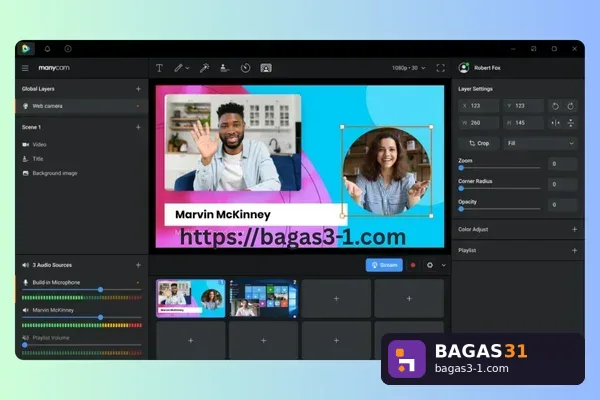Select the Draw pencil tool
This screenshot has height=400, width=600.
pyautogui.click(x=178, y=68)
